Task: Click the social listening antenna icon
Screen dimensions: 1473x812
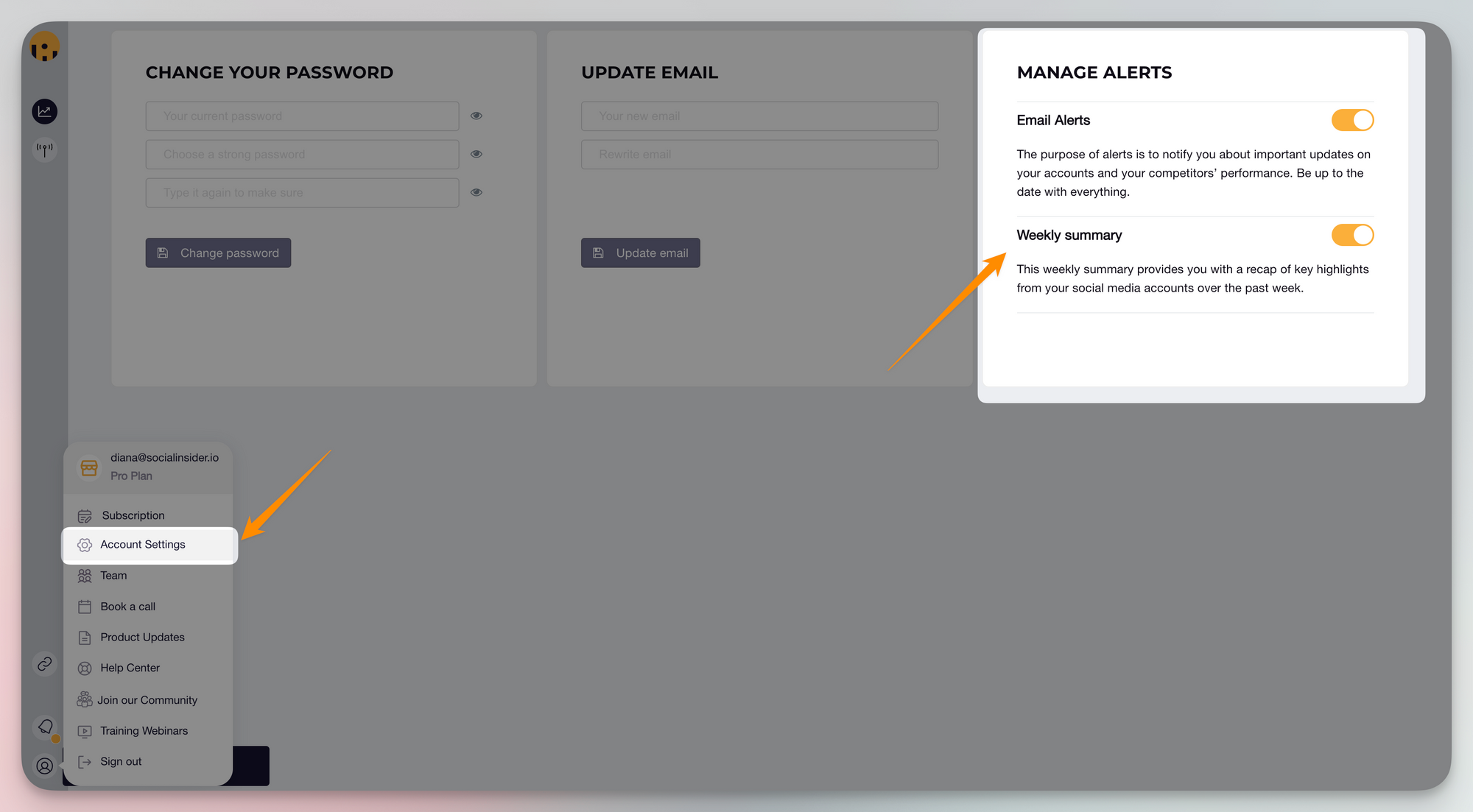Action: coord(45,149)
